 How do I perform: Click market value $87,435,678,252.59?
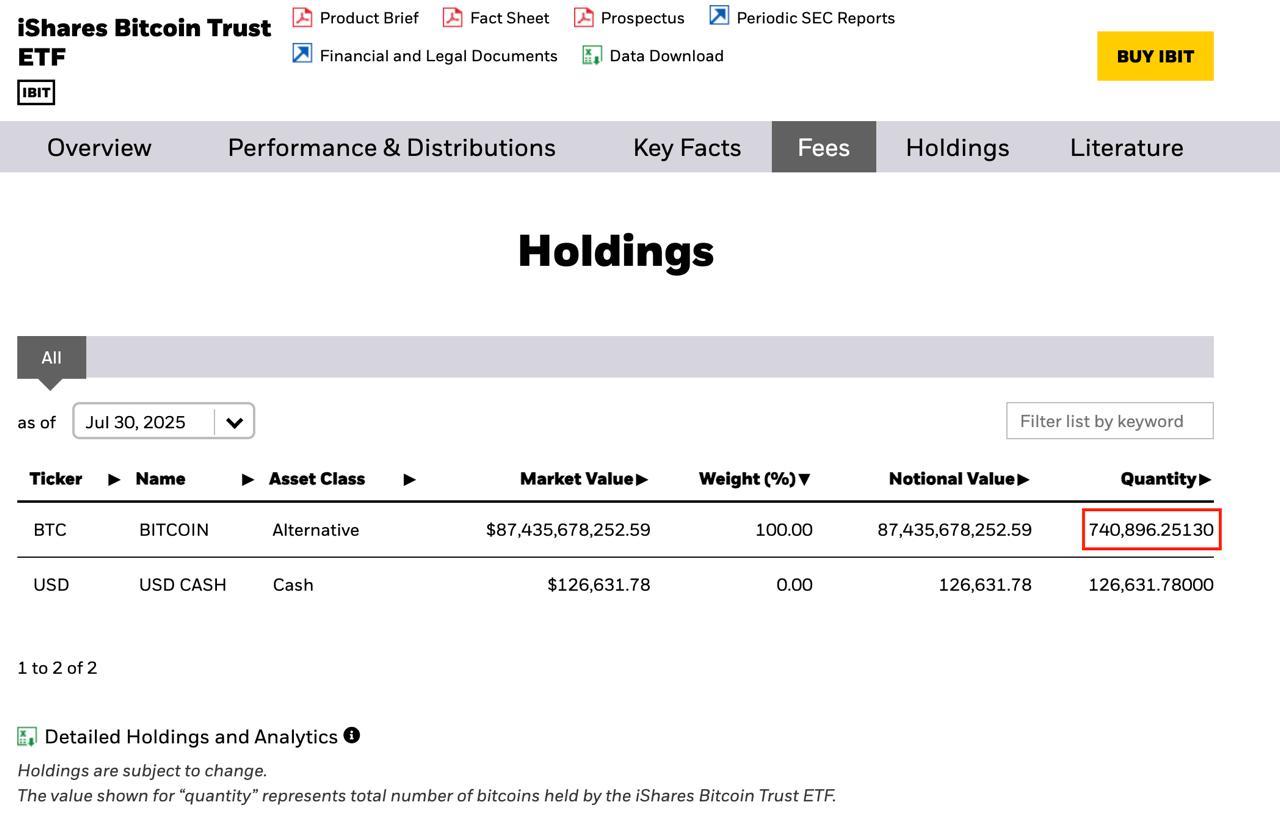point(568,530)
